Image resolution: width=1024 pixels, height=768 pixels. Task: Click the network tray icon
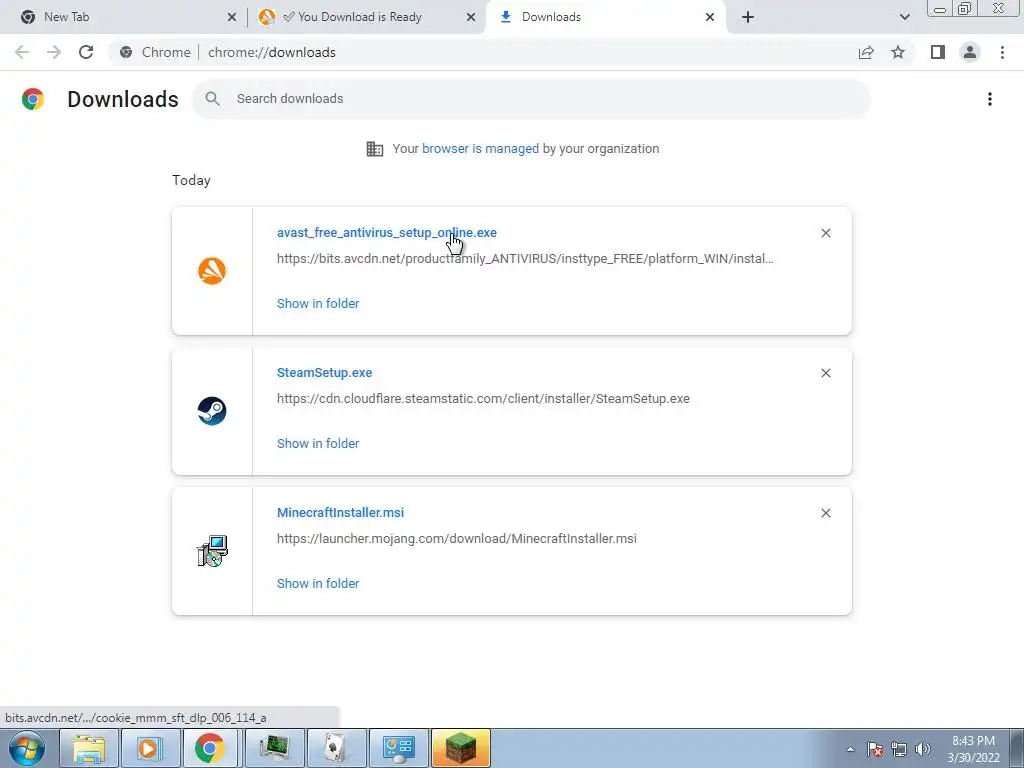point(899,749)
